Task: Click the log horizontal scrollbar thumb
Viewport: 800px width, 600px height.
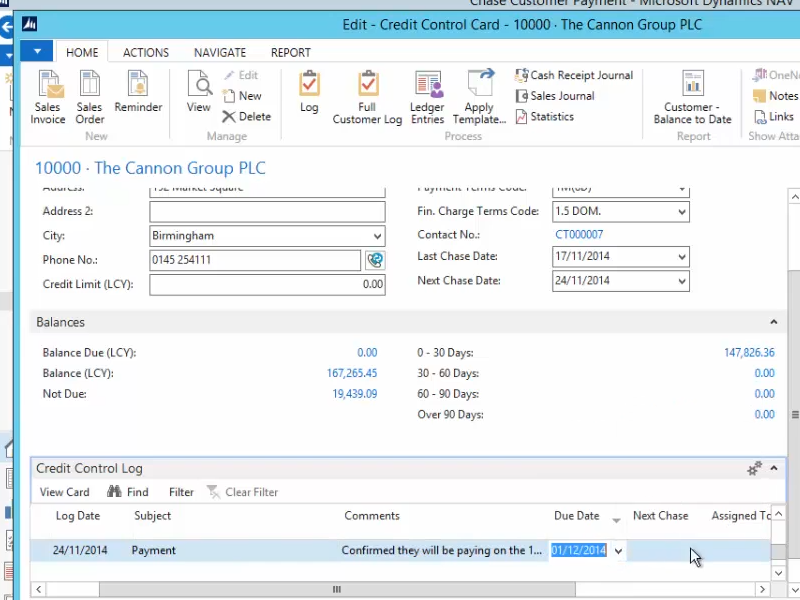Action: [337, 589]
